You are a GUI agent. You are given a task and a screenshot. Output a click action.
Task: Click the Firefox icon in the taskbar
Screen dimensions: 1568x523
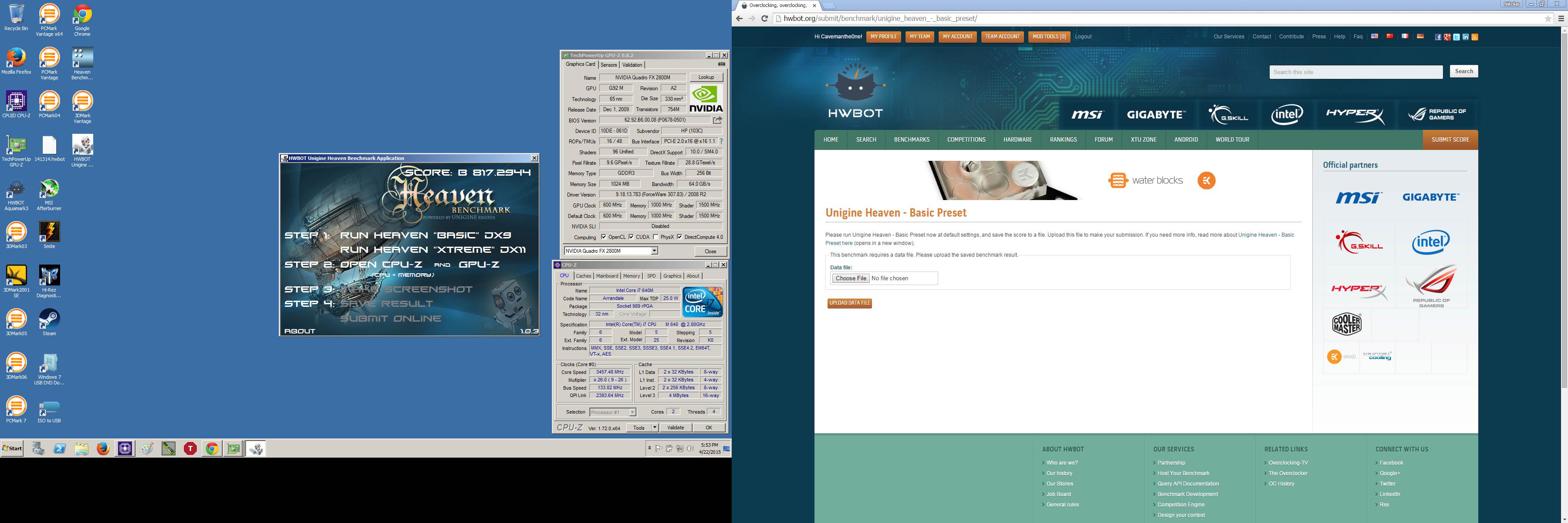click(x=104, y=449)
